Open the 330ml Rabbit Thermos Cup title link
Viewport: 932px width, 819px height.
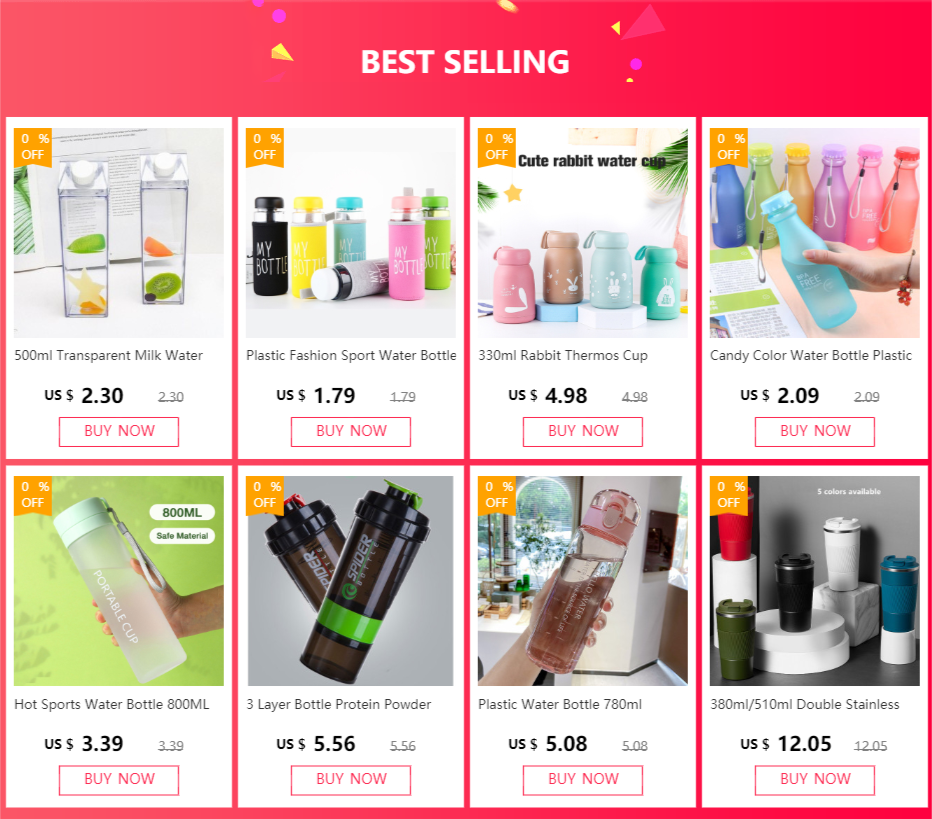tap(563, 355)
